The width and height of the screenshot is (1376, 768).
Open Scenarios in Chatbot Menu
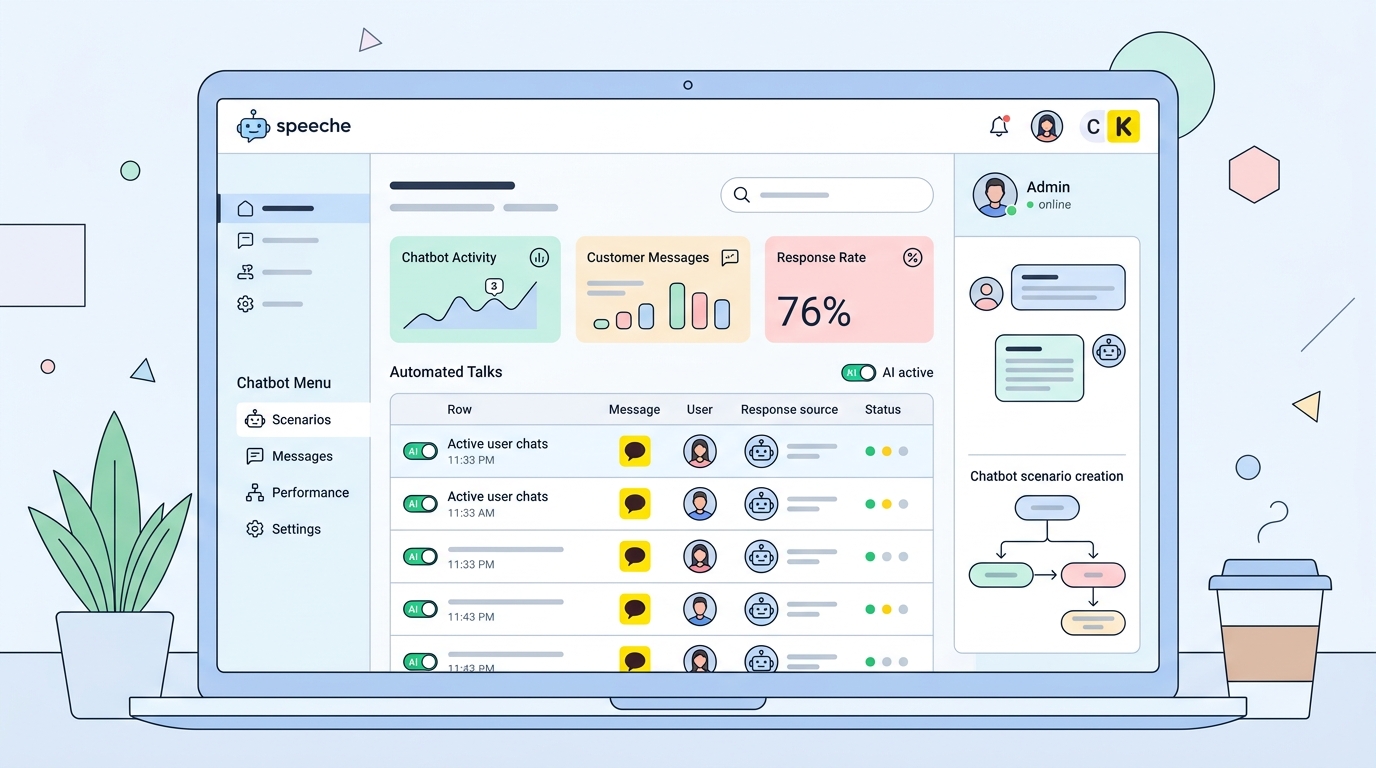coord(302,420)
